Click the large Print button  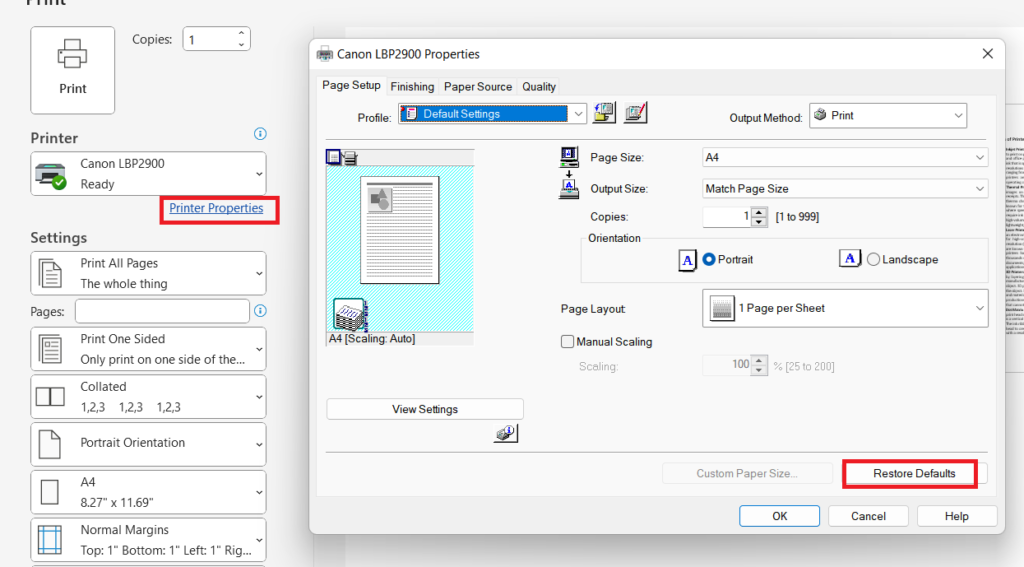[72, 70]
